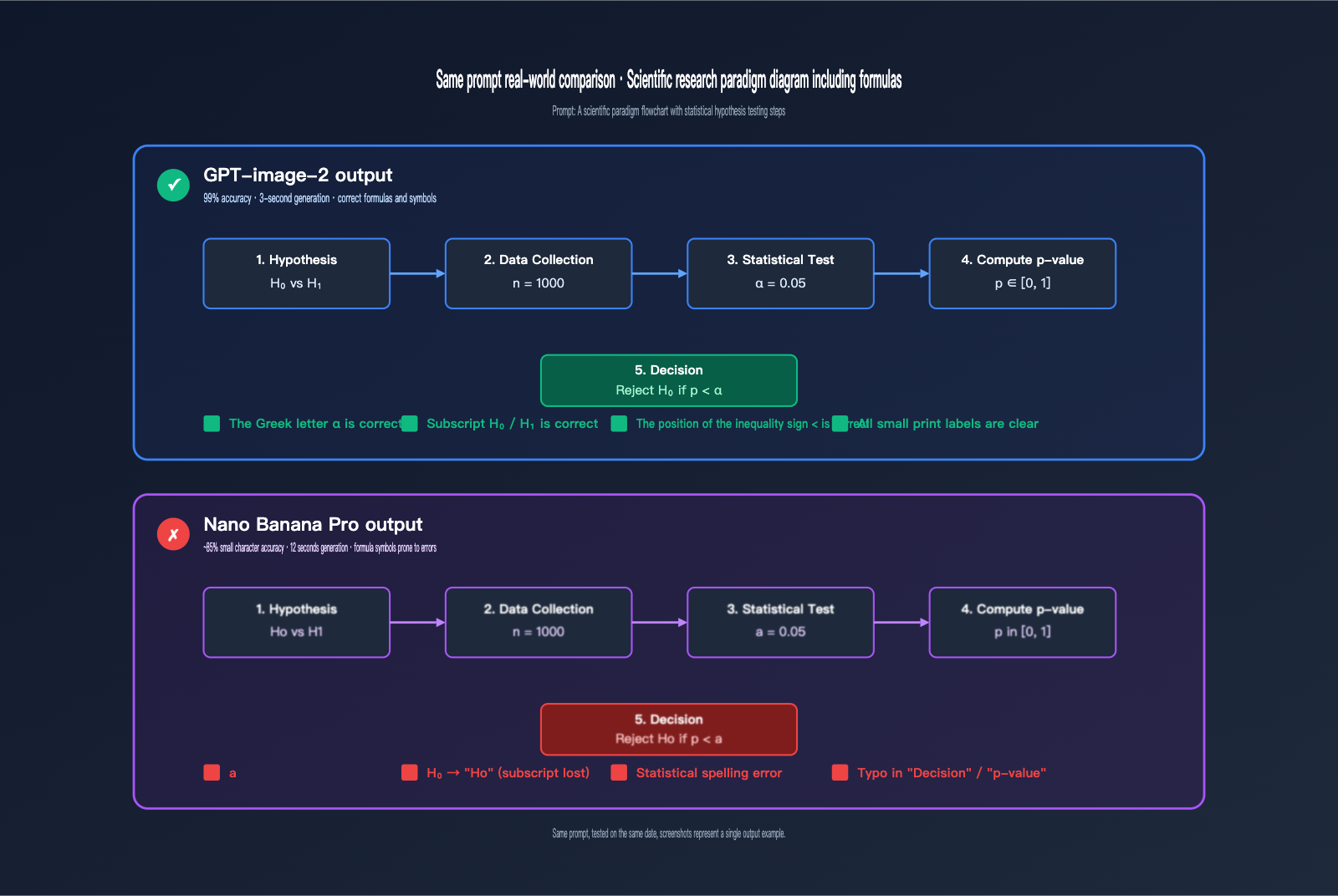1338x896 pixels.
Task: Select the blue '1. Hypothesis' box with subscripts
Action: pos(296,273)
